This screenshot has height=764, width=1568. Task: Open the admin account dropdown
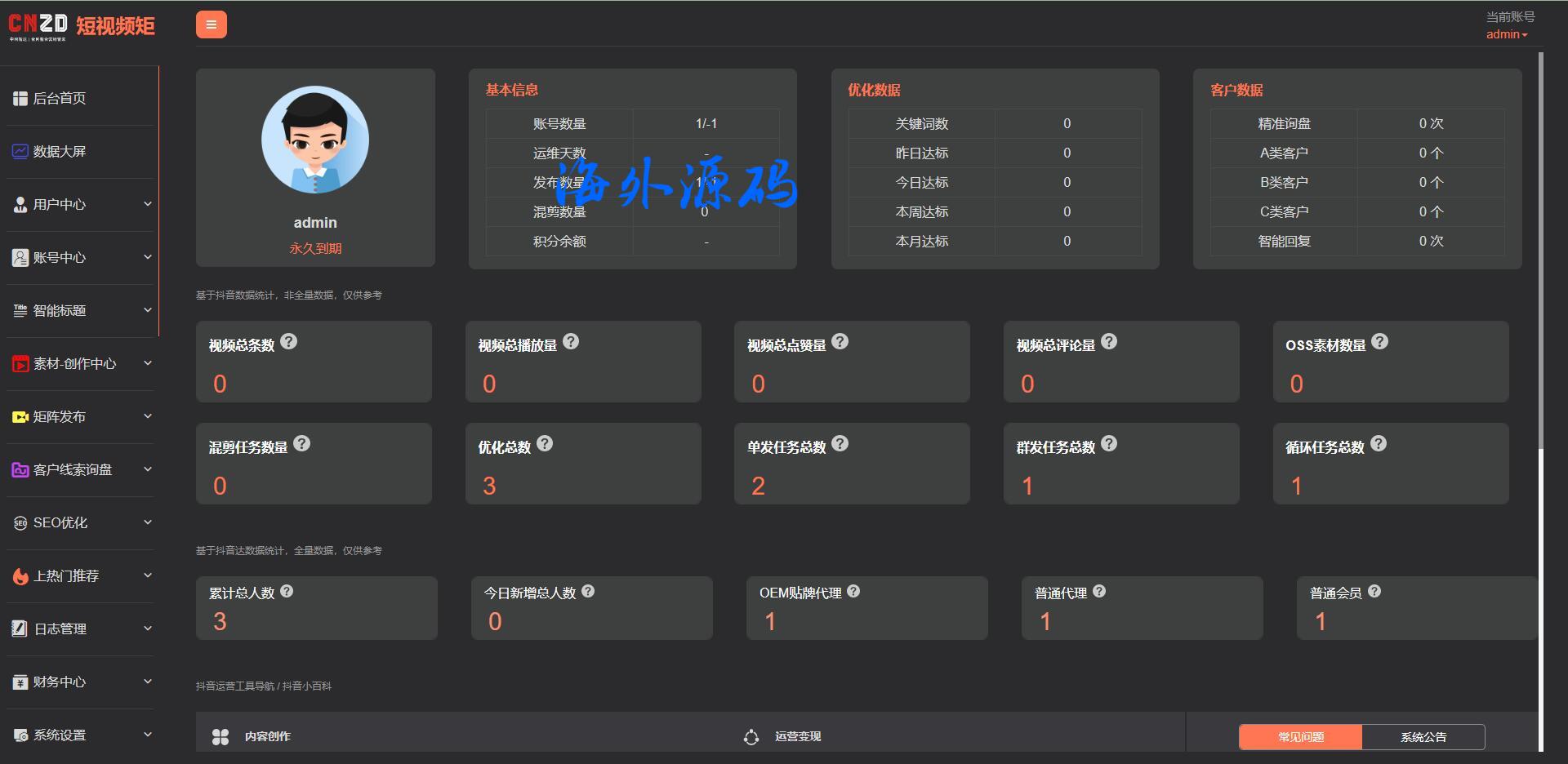click(x=1507, y=34)
